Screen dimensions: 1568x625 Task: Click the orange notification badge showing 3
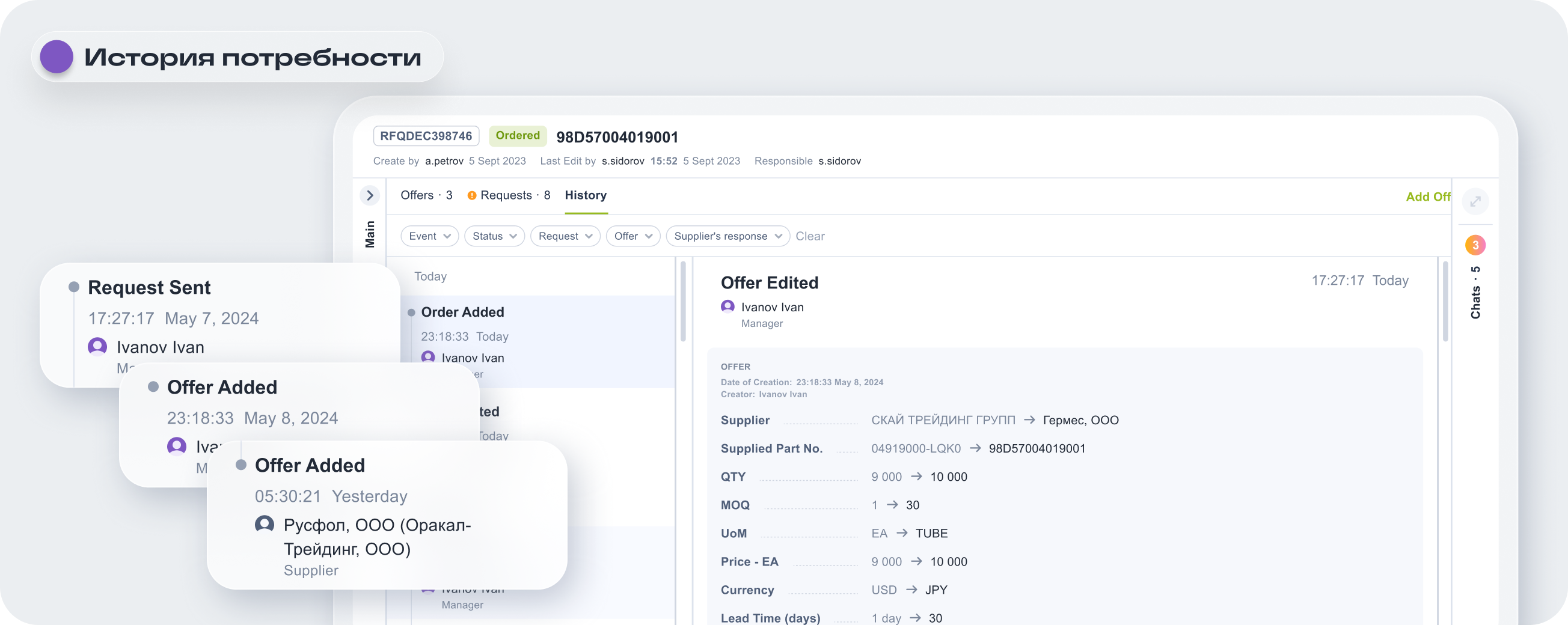pyautogui.click(x=1475, y=245)
